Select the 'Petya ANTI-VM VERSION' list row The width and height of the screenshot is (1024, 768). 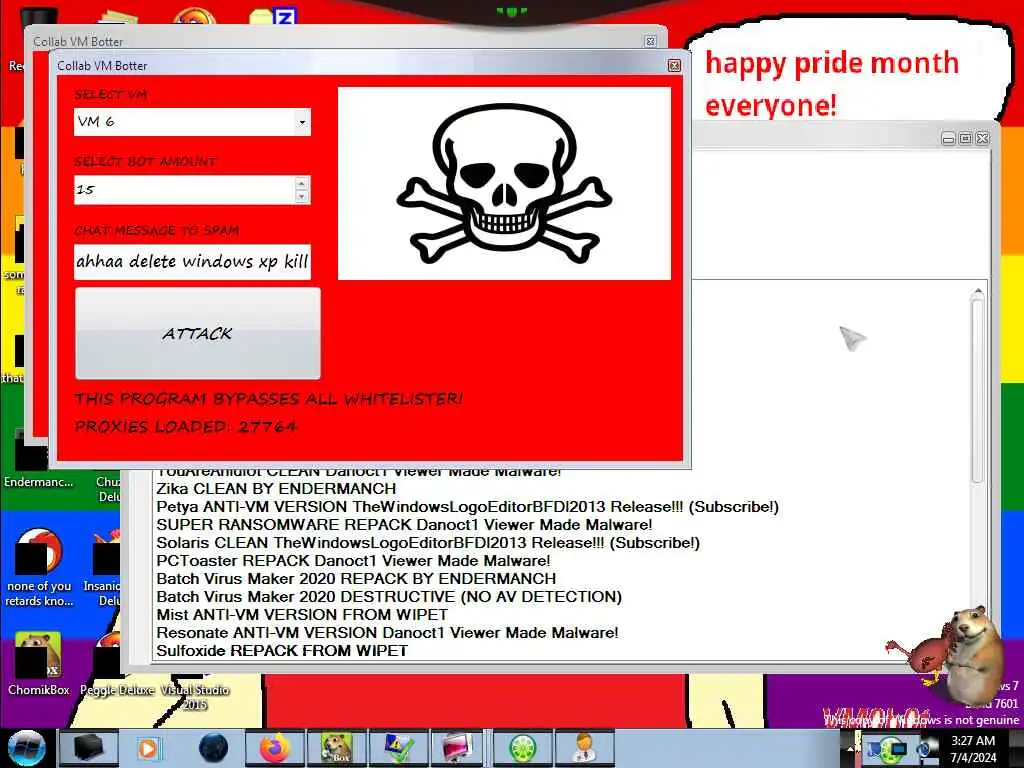(x=468, y=507)
